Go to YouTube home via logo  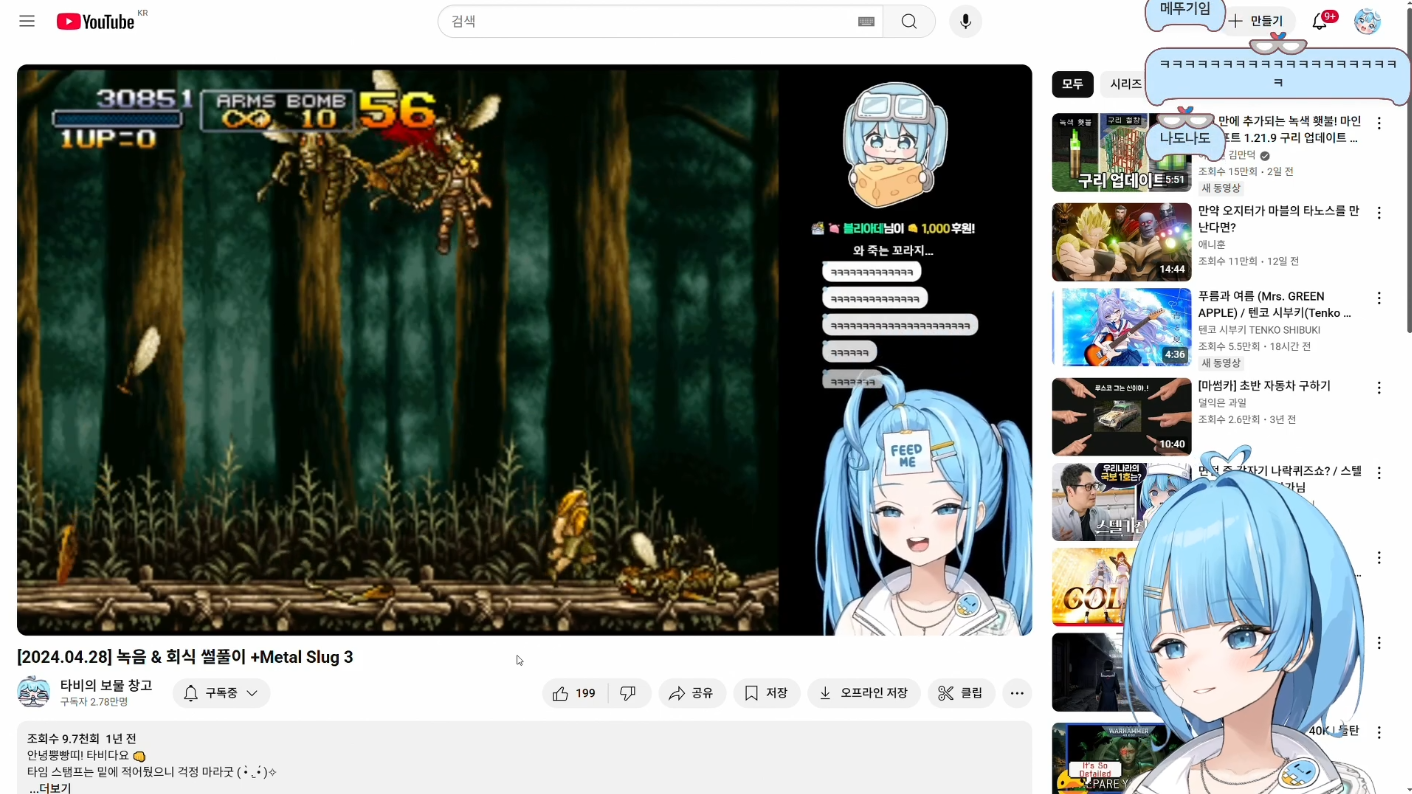(96, 21)
